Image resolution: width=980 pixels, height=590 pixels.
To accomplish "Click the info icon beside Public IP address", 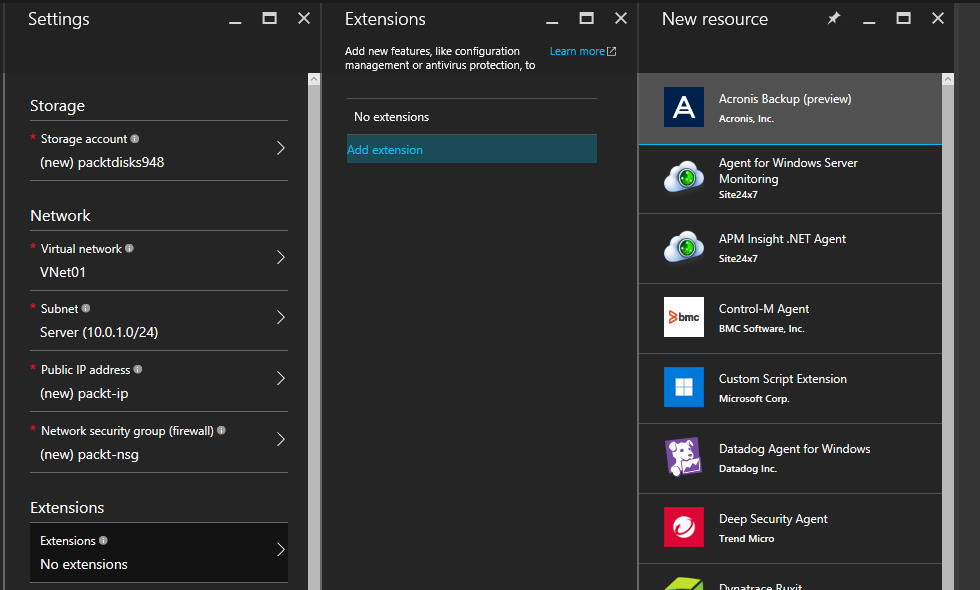I will [138, 369].
